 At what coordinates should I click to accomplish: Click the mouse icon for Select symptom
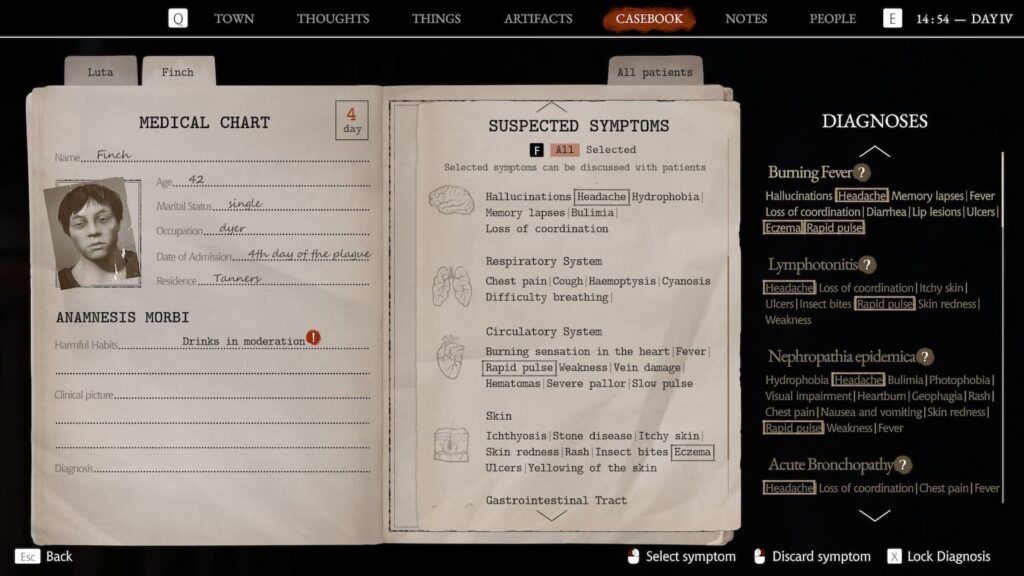pos(633,556)
